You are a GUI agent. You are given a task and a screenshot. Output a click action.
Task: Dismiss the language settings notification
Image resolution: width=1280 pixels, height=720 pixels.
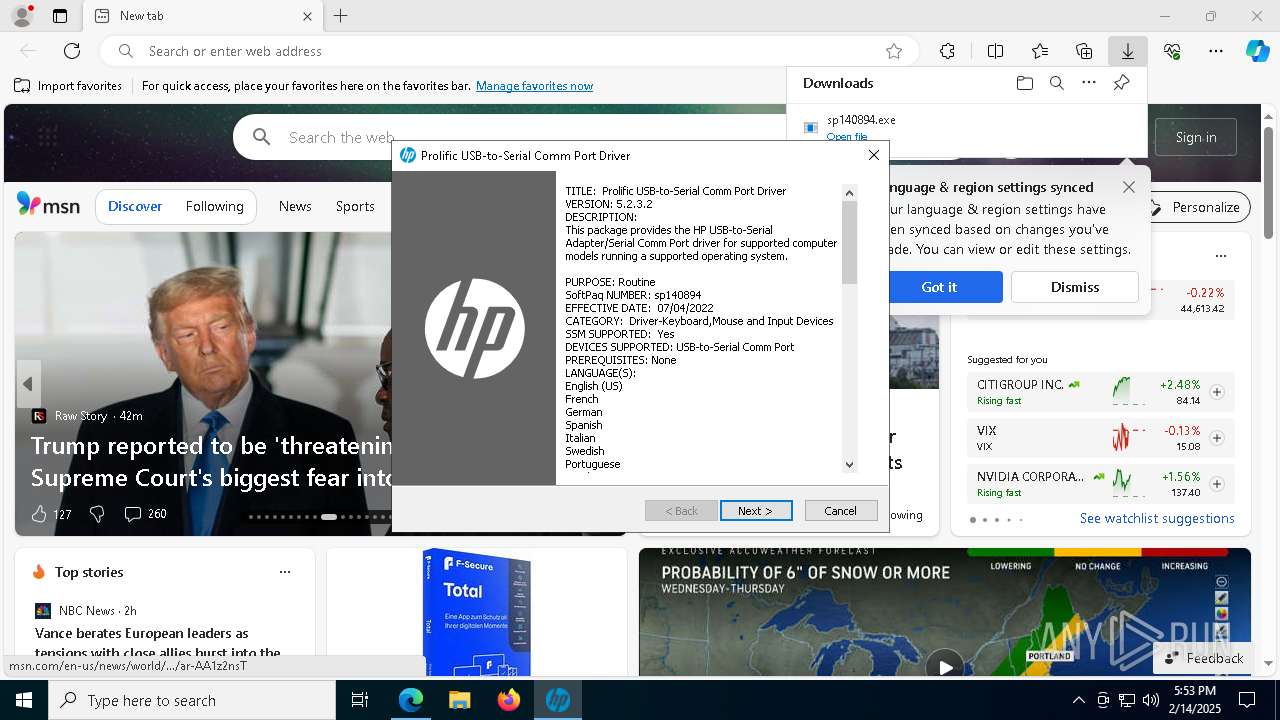[1075, 287]
